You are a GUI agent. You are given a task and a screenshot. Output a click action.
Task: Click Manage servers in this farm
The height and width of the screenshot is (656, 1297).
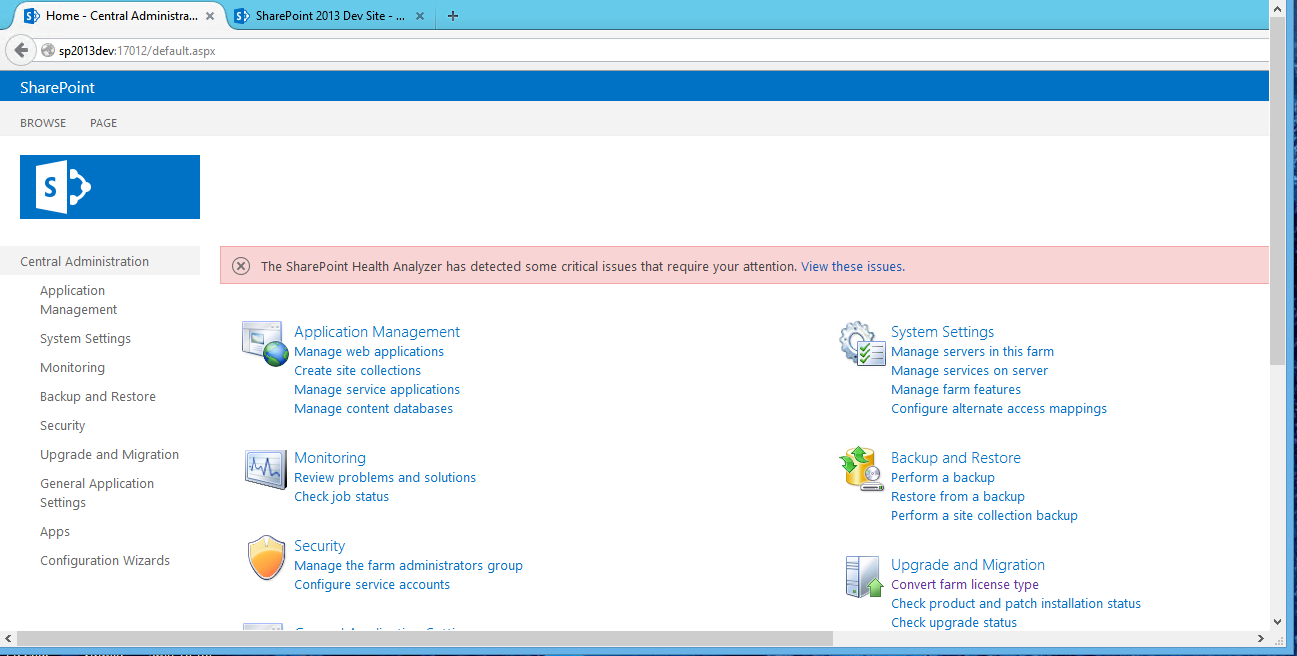point(972,352)
